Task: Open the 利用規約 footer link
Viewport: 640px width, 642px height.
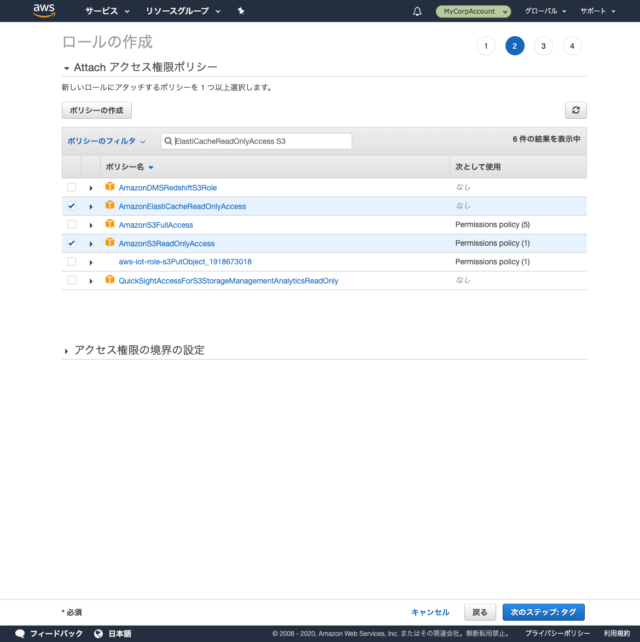Action: tap(617, 634)
